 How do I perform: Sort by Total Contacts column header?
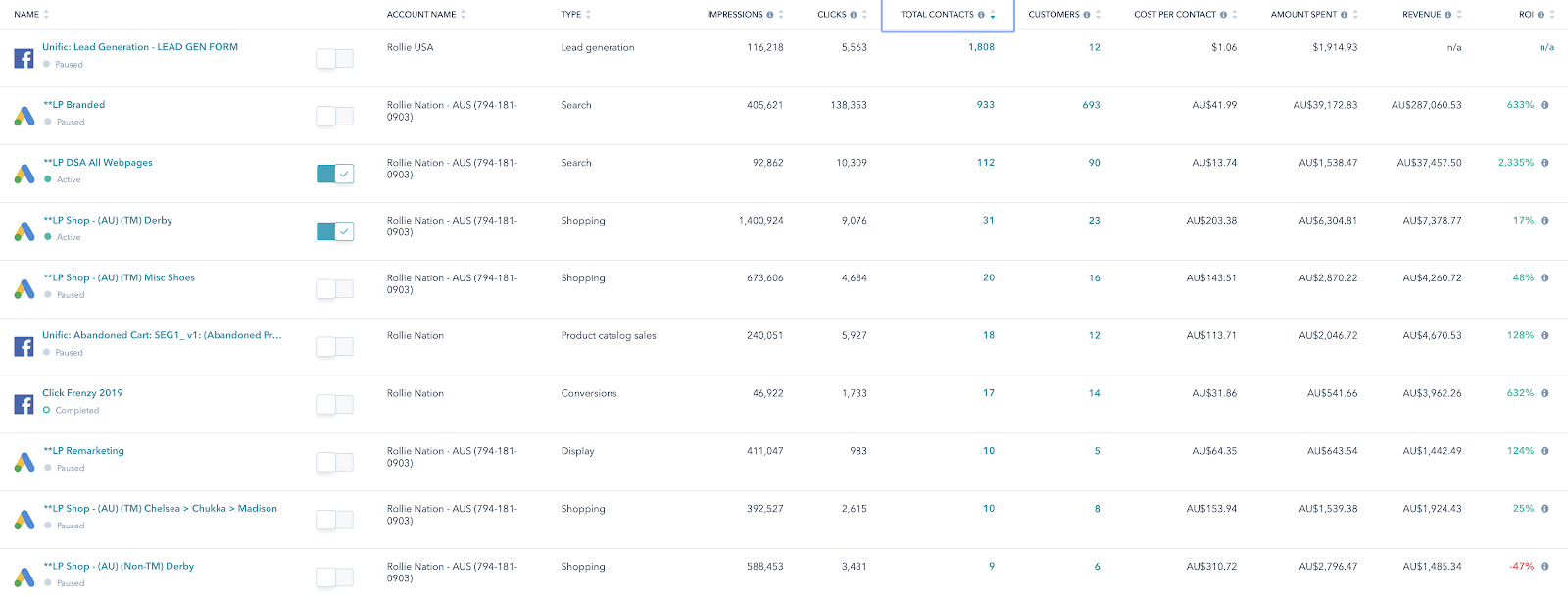tap(948, 15)
